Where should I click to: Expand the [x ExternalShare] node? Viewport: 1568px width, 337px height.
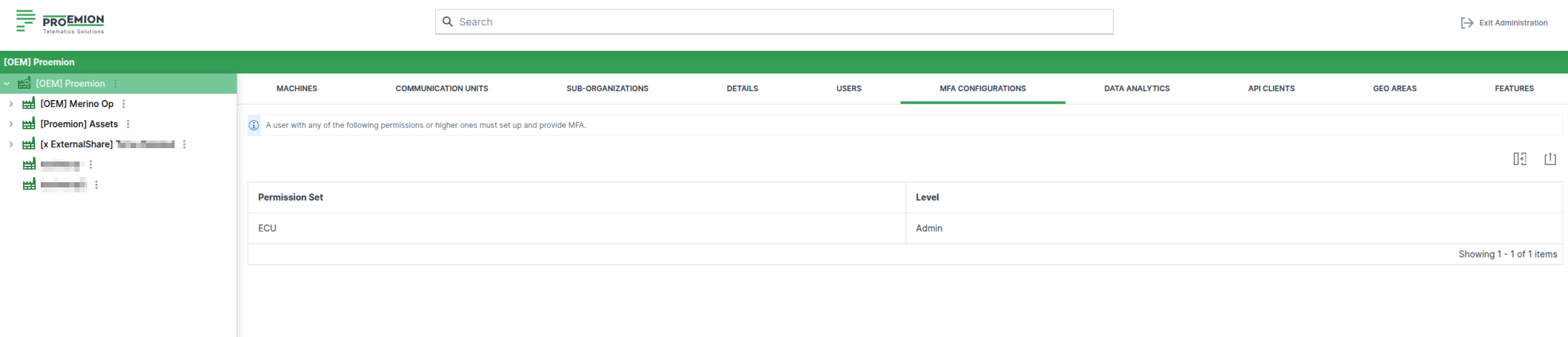[11, 144]
